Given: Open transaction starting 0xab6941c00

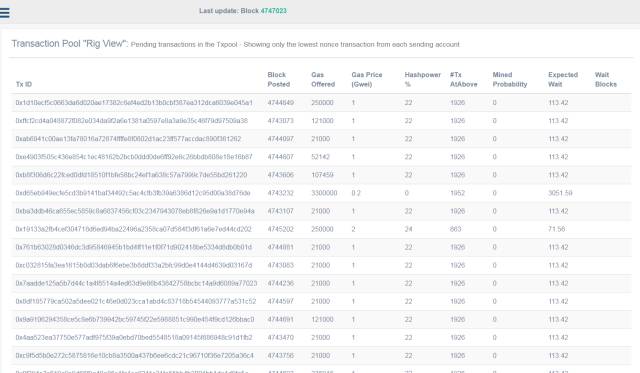Looking at the screenshot, I should [x=128, y=139].
